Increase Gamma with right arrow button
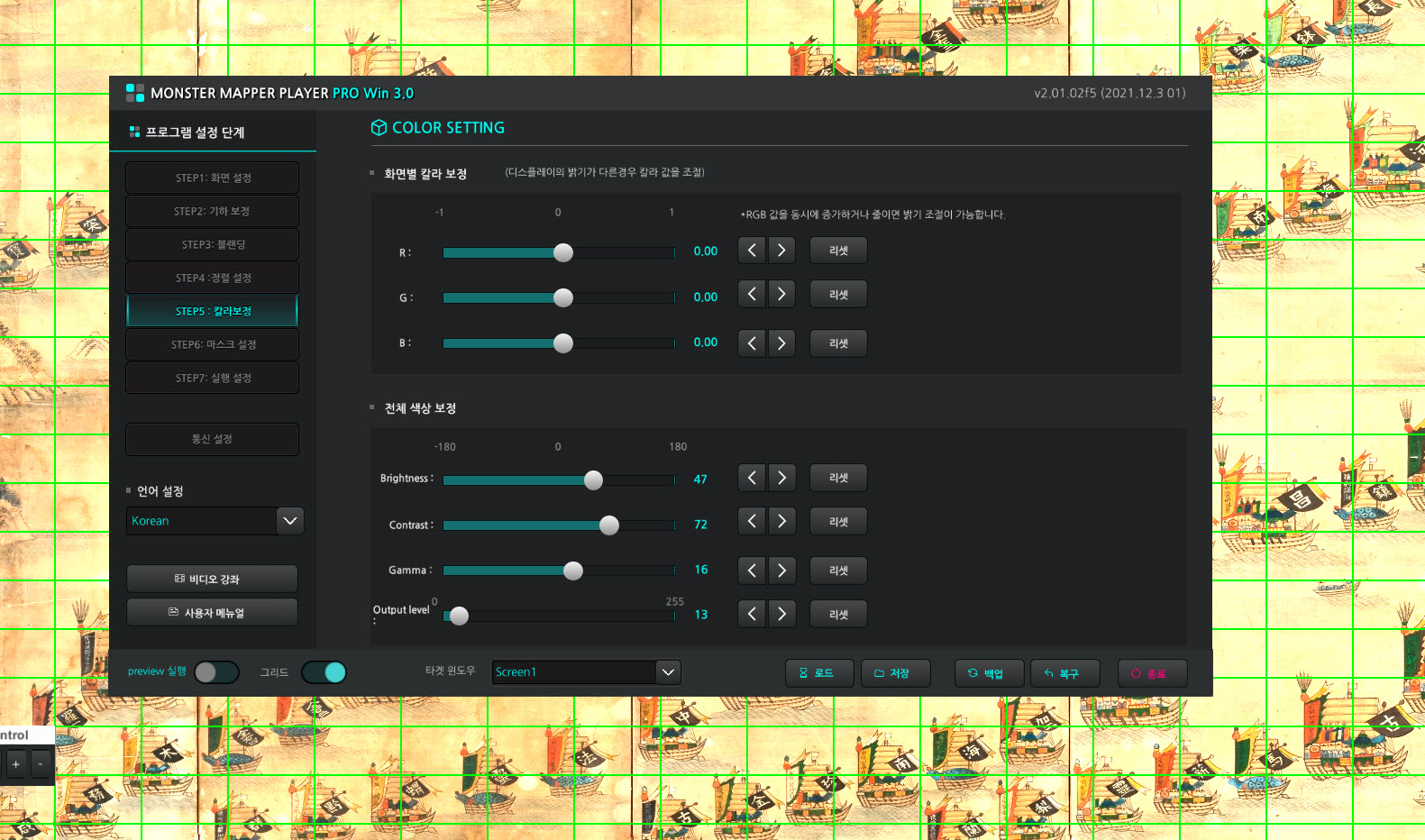Viewport: 1425px width, 840px height. click(781, 571)
